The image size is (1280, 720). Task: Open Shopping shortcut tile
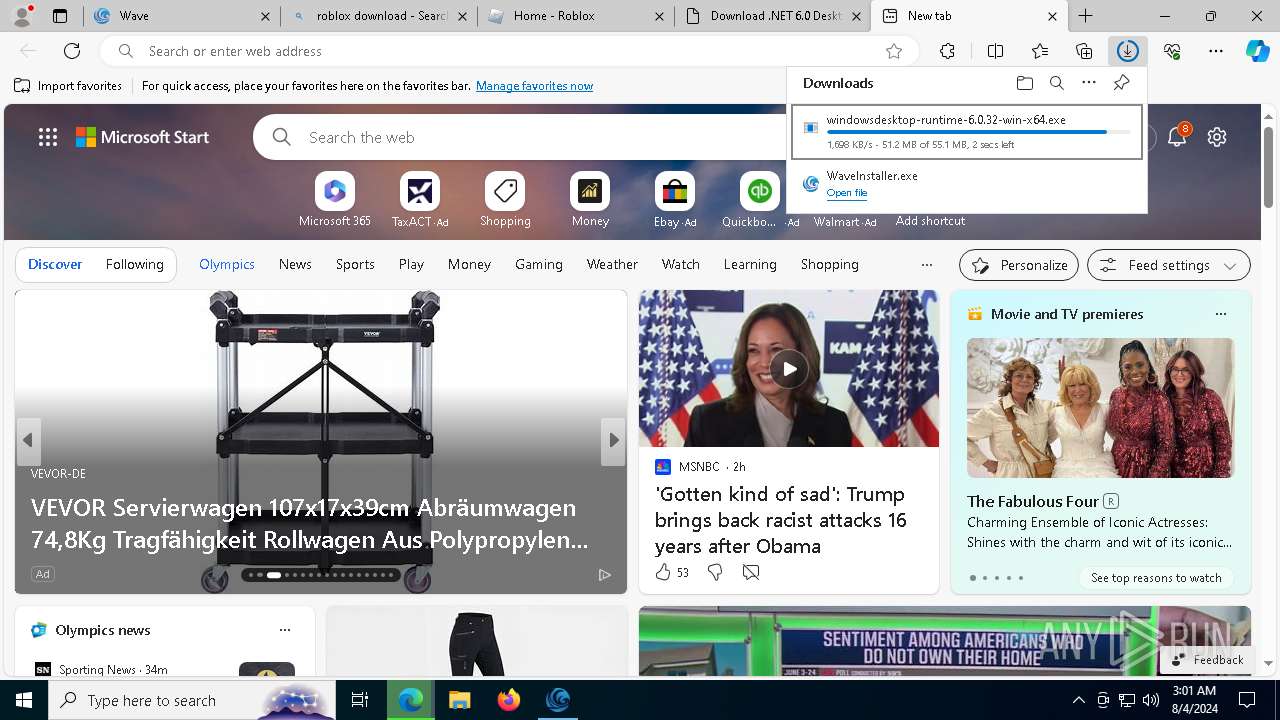click(x=505, y=200)
